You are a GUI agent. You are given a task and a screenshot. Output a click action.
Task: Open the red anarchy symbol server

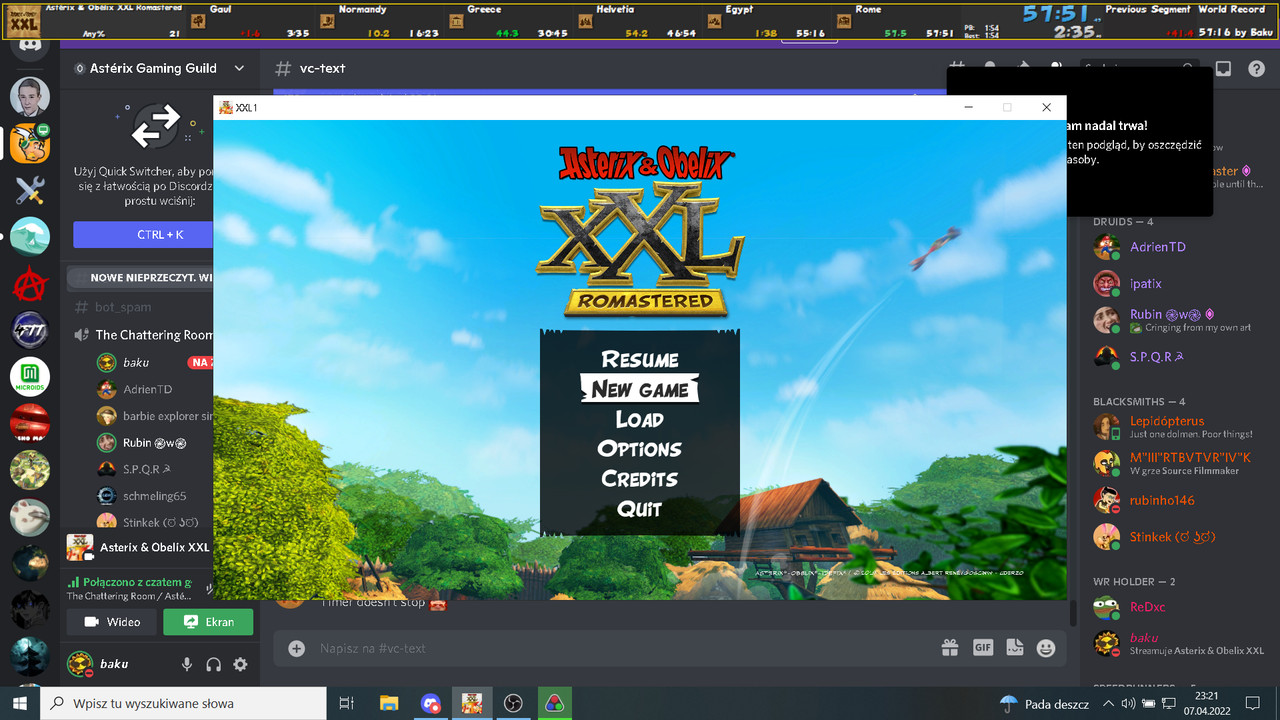click(x=30, y=284)
